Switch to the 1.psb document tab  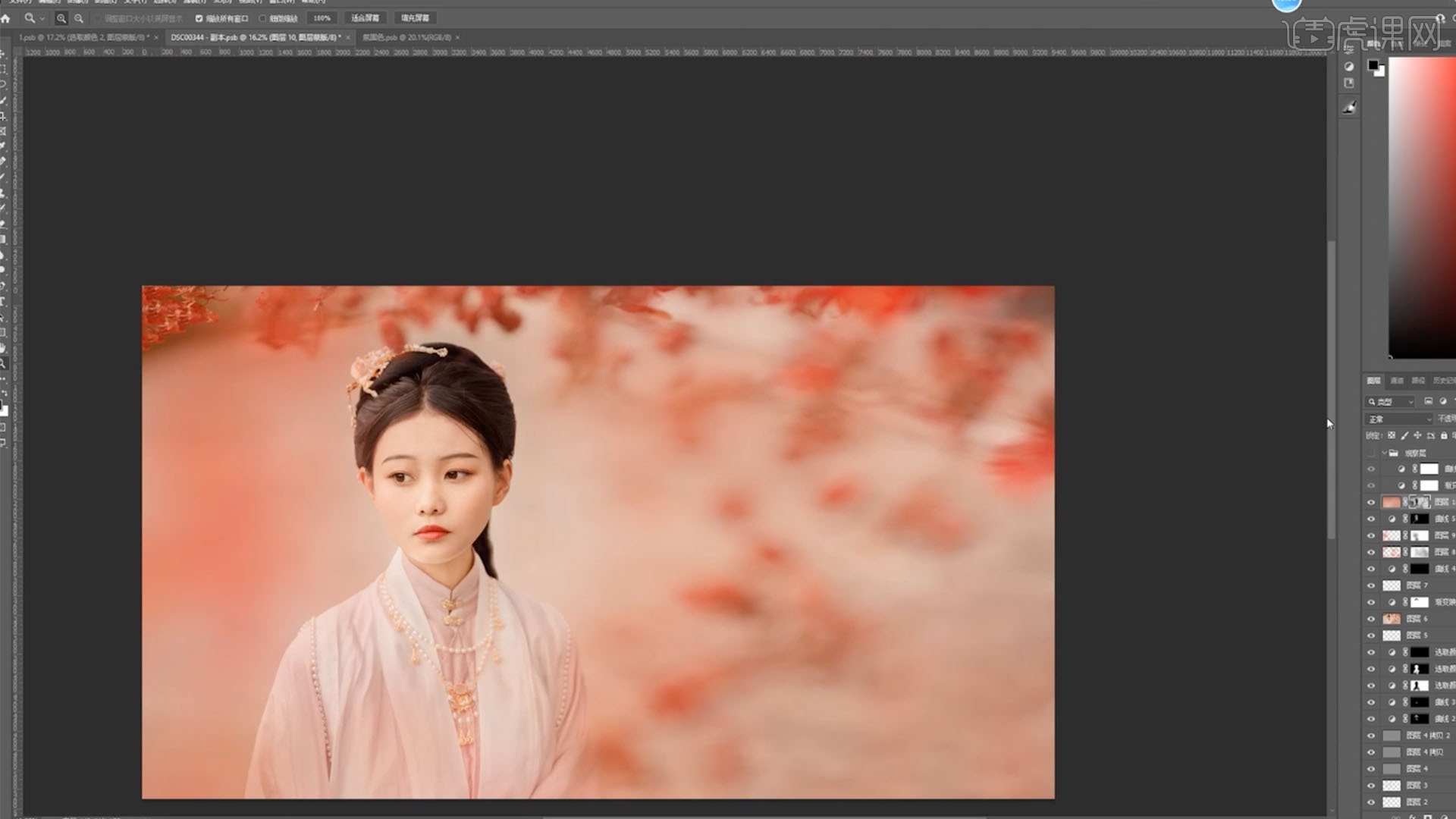pyautogui.click(x=83, y=37)
